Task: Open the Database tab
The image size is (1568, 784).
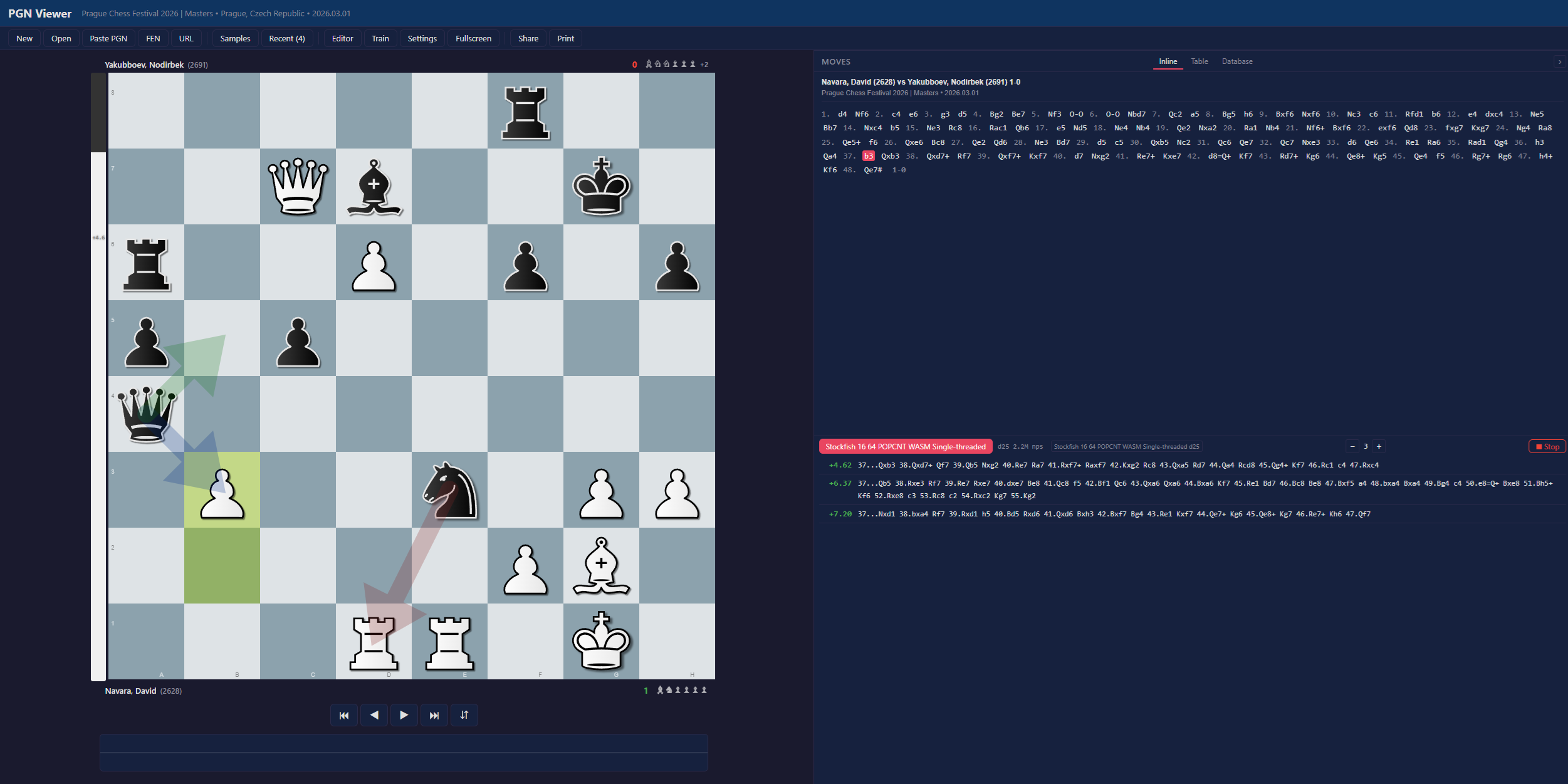Action: (x=1237, y=61)
